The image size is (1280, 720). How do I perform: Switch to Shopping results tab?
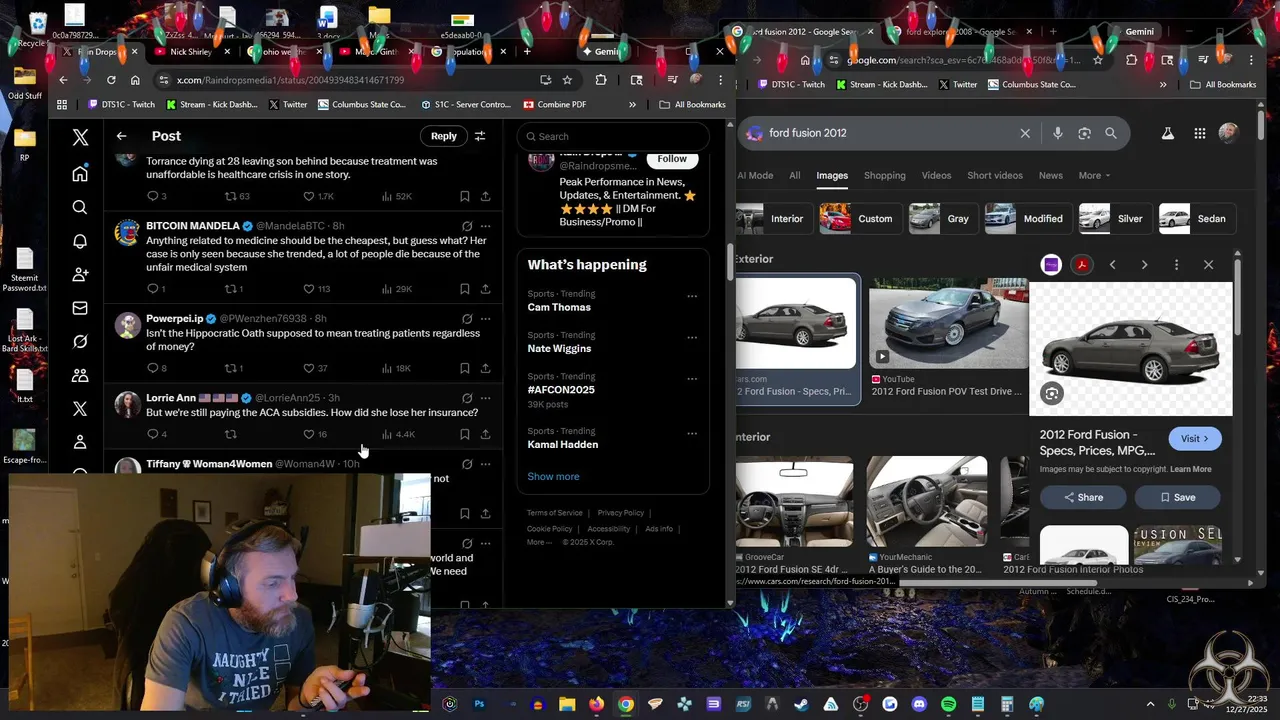pyautogui.click(x=884, y=175)
